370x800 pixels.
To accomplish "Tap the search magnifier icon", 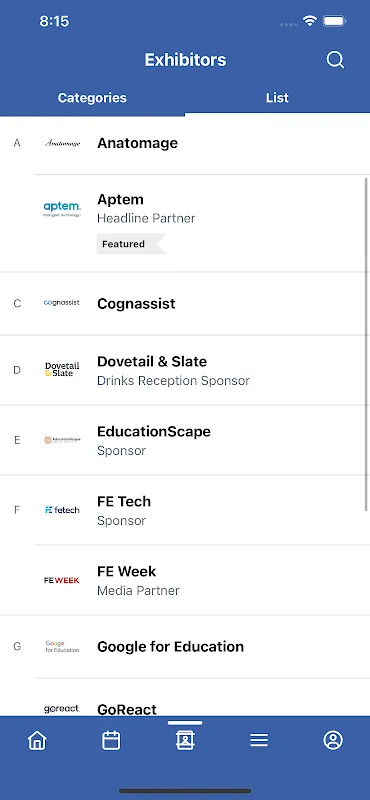I will pos(335,60).
